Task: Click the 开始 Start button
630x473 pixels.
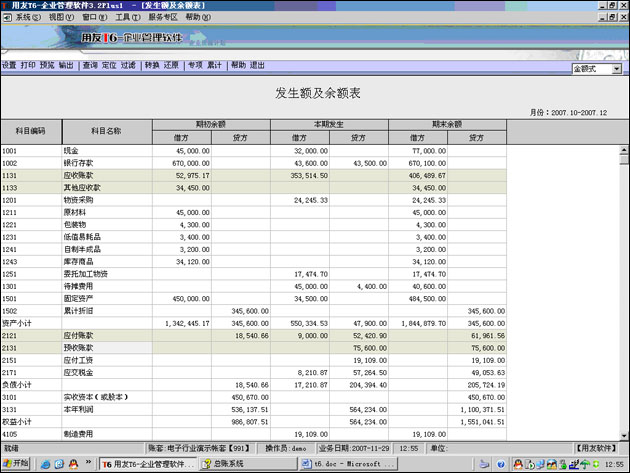Action: (16, 463)
